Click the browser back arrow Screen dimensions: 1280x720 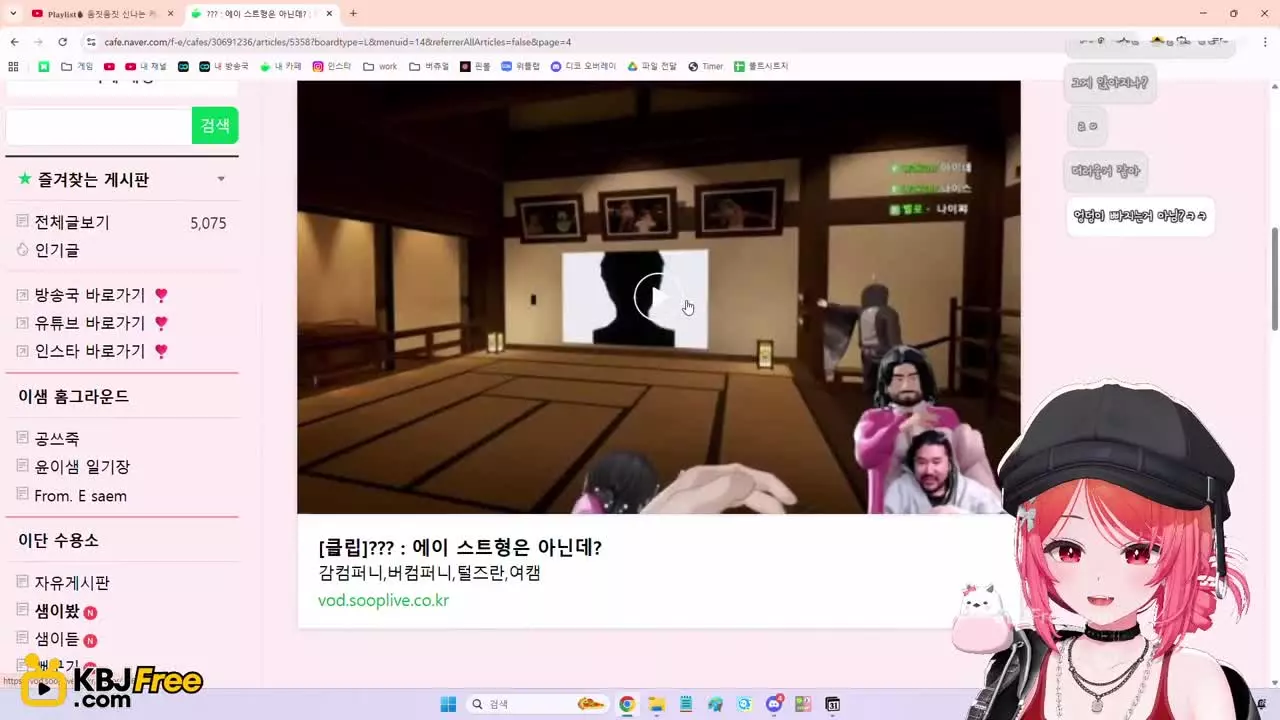pyautogui.click(x=14, y=42)
